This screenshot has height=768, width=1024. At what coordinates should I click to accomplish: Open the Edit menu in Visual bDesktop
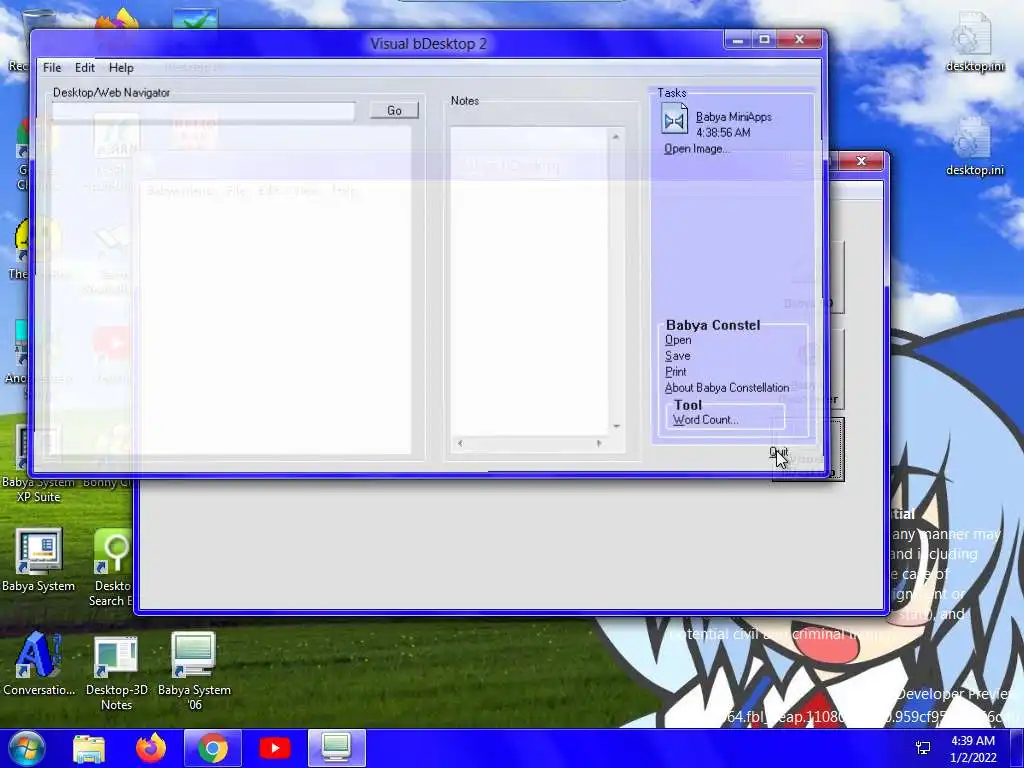pyautogui.click(x=84, y=67)
